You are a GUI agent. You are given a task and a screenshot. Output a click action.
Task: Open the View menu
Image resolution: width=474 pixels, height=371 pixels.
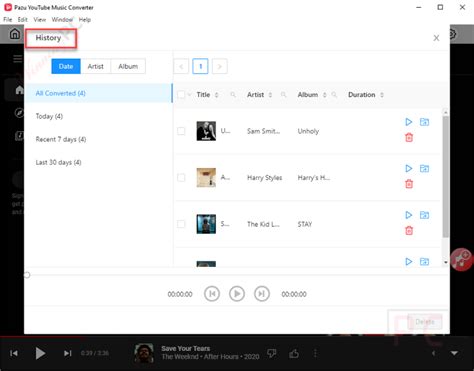(x=40, y=20)
